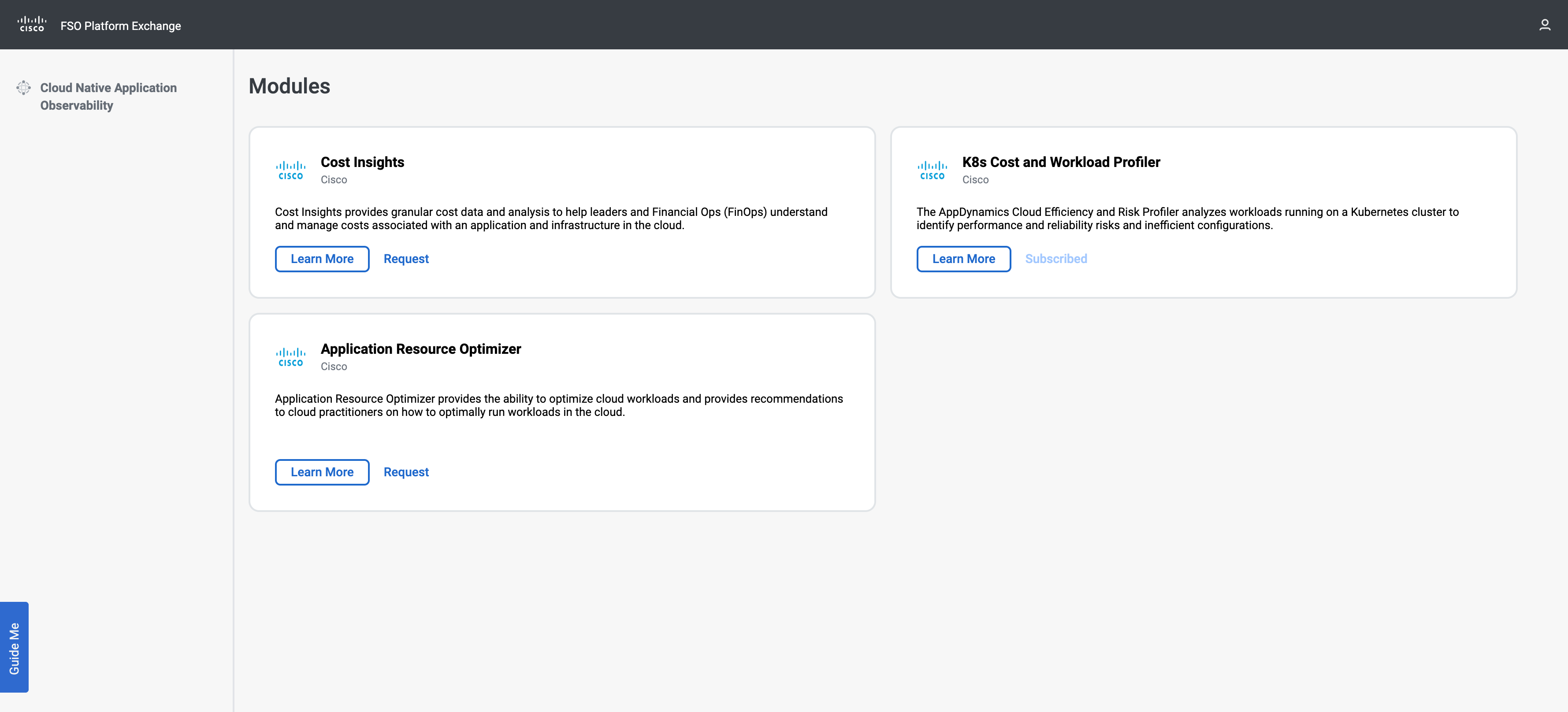The height and width of the screenshot is (712, 1568).
Task: Open Learn More for Application Resource Optimizer
Action: click(322, 472)
